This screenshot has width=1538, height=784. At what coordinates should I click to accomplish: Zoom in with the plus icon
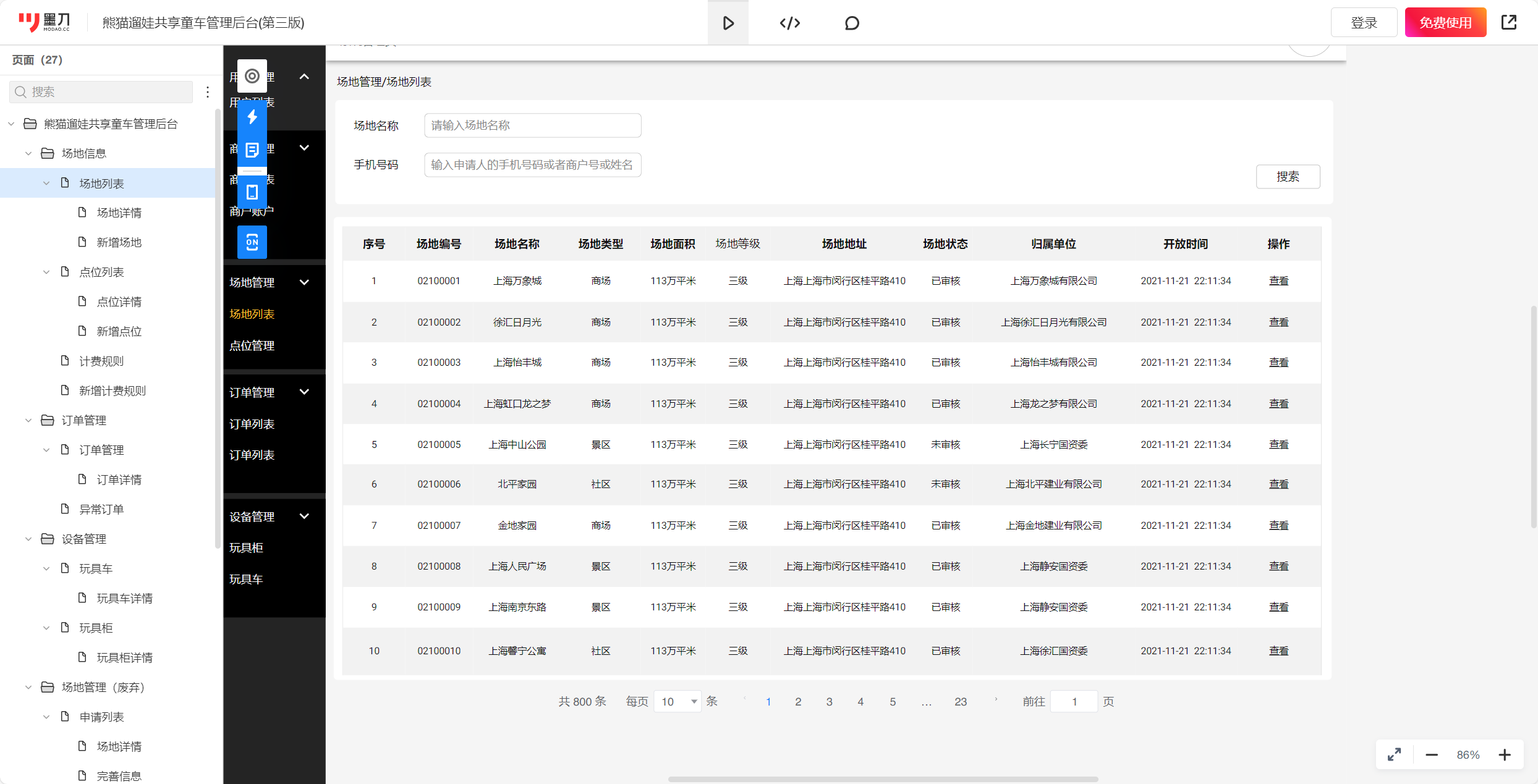click(1505, 754)
